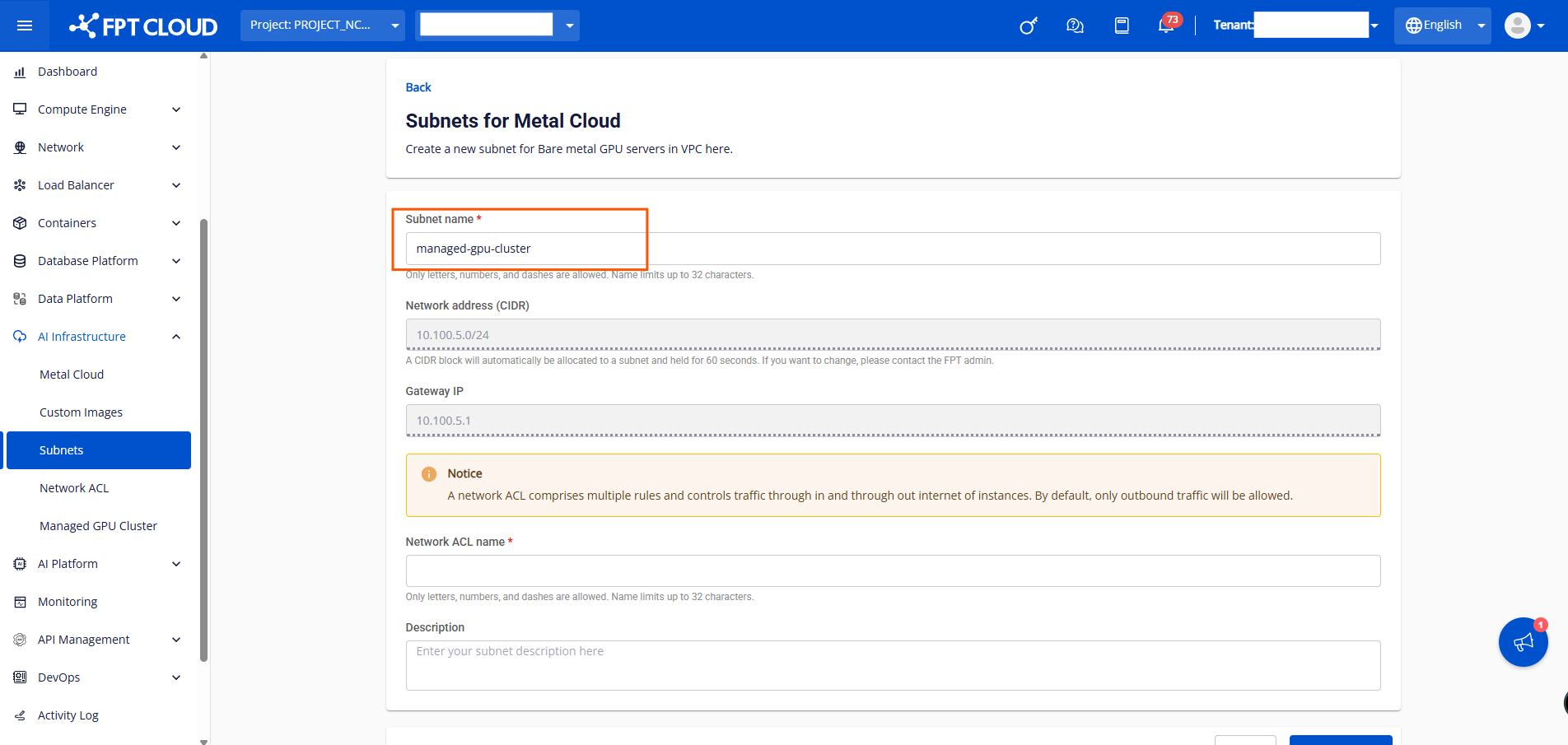
Task: Click the notification bell icon
Action: [1165, 26]
